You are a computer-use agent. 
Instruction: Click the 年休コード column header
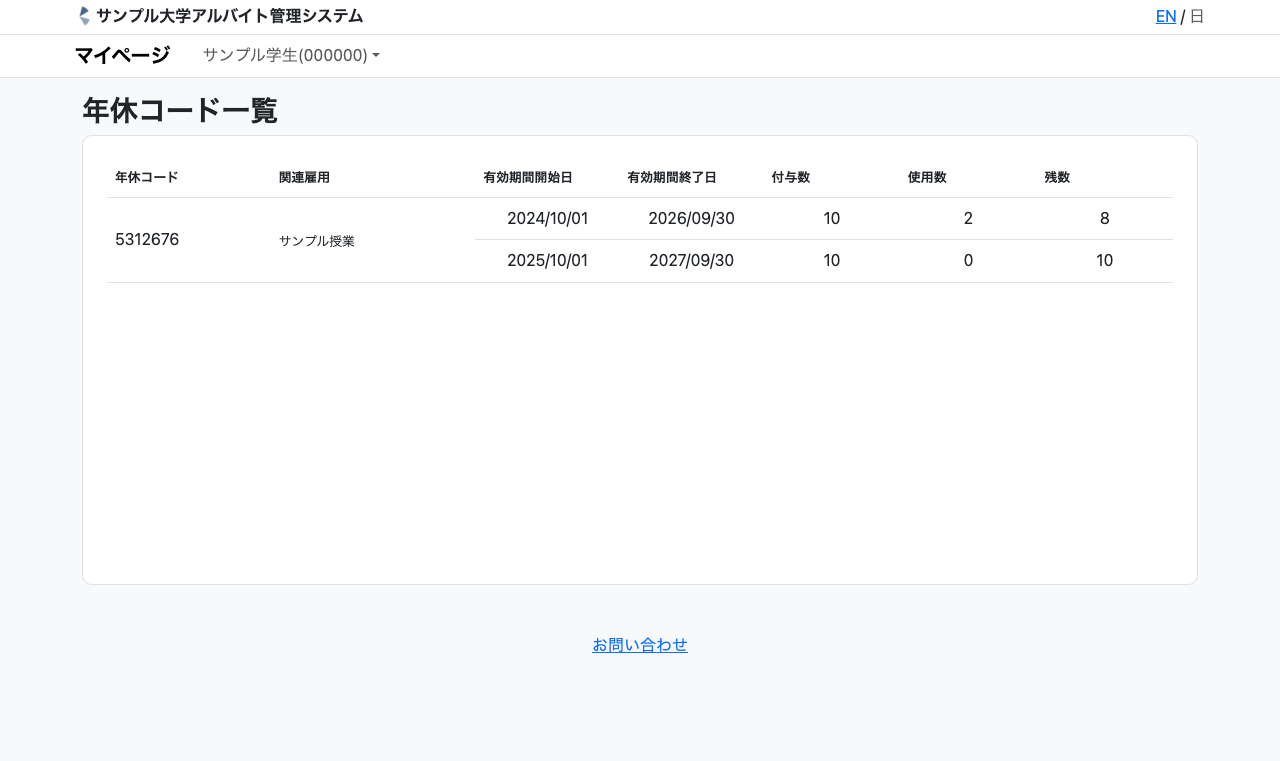[x=146, y=177]
